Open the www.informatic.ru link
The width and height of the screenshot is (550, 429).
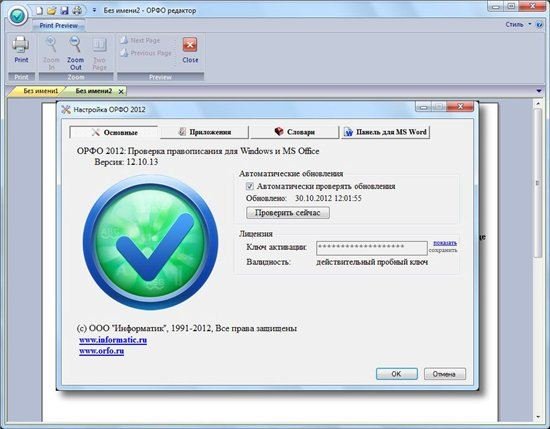click(113, 340)
